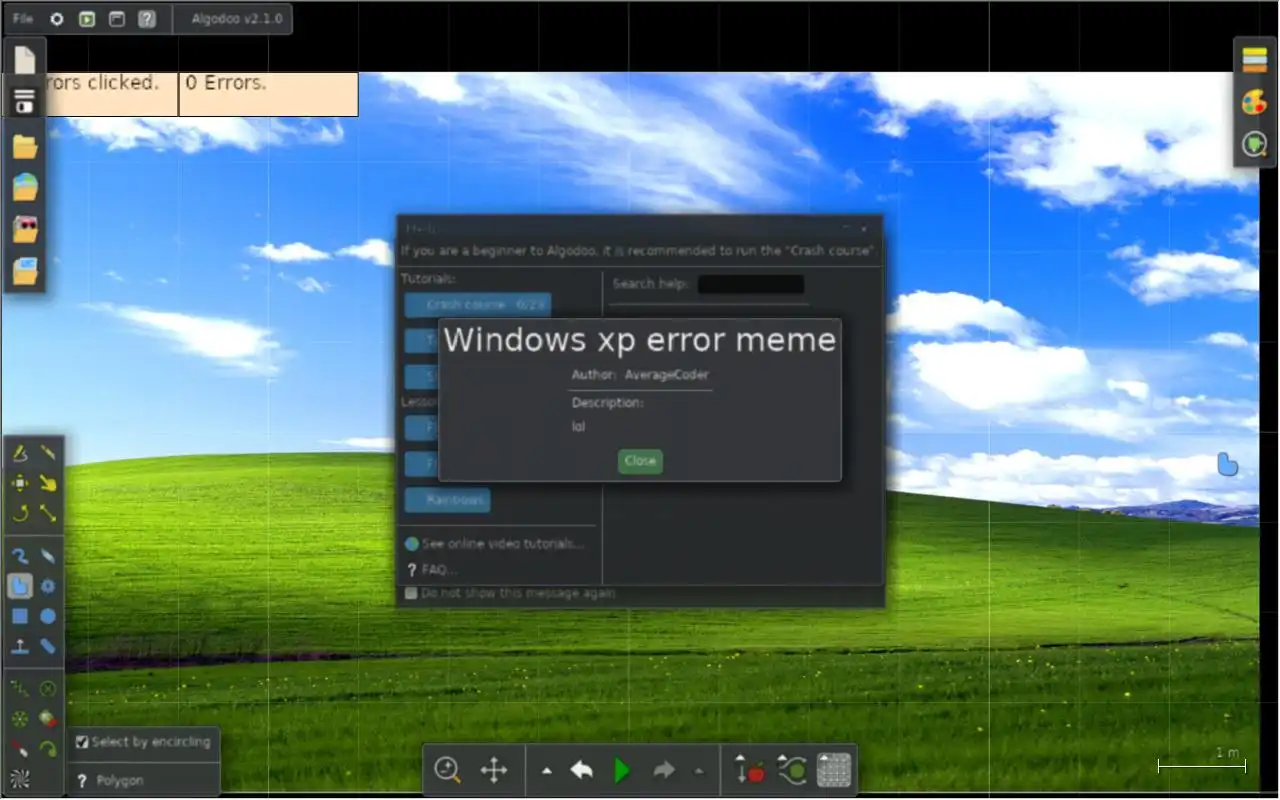Image resolution: width=1280 pixels, height=800 pixels.
Task: Start the simulation with Play
Action: click(x=622, y=770)
